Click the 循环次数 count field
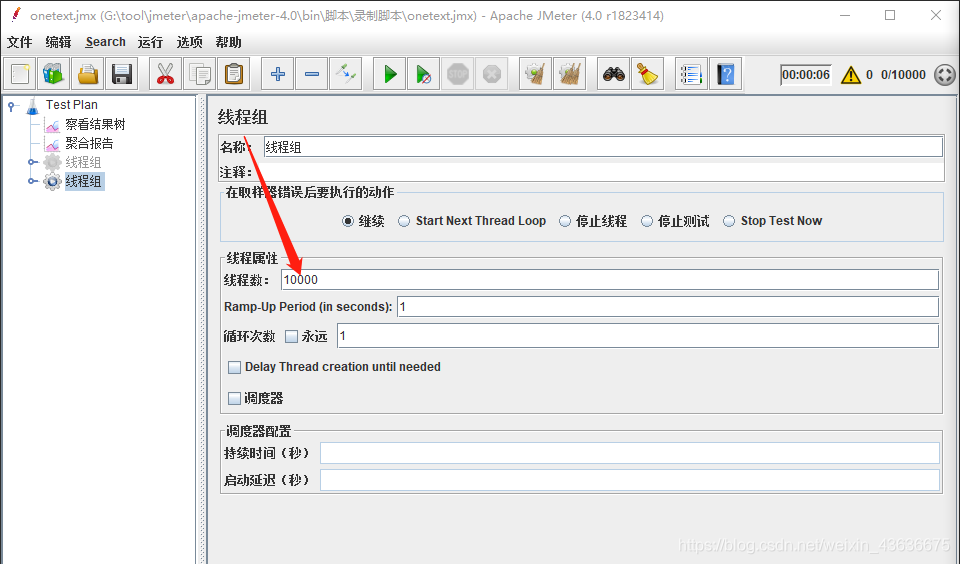Viewport: 960px width, 564px height. tap(638, 336)
